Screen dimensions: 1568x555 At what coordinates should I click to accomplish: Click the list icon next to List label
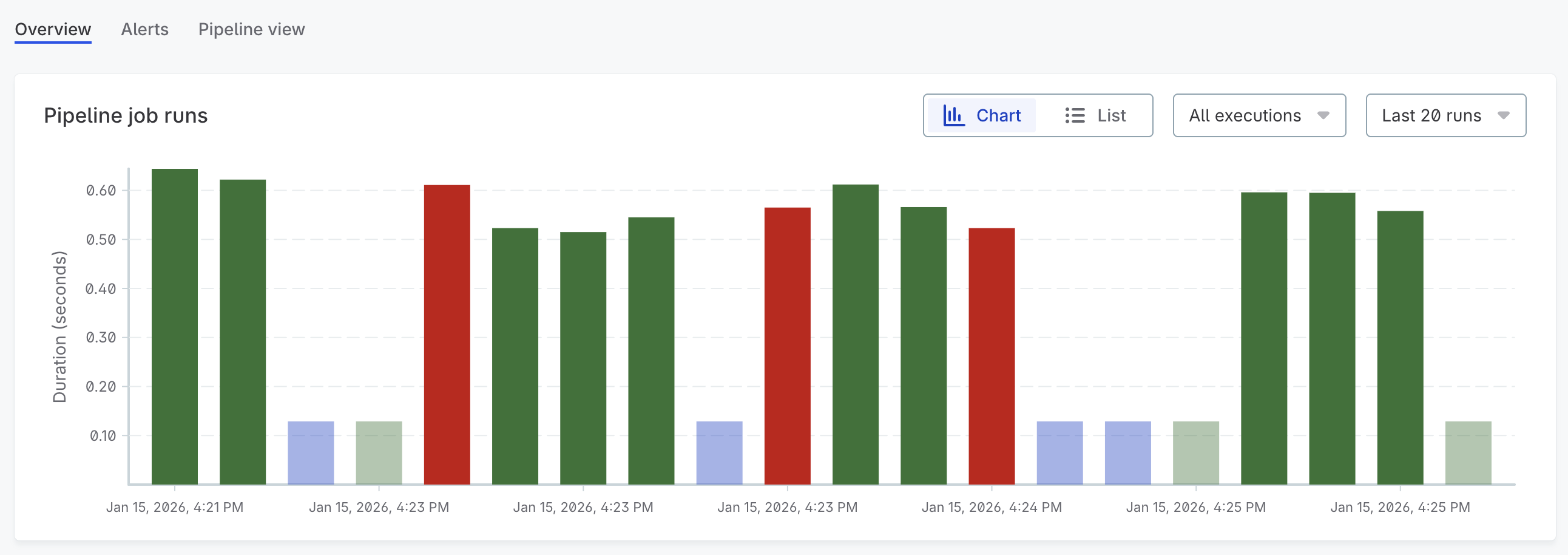[1074, 115]
